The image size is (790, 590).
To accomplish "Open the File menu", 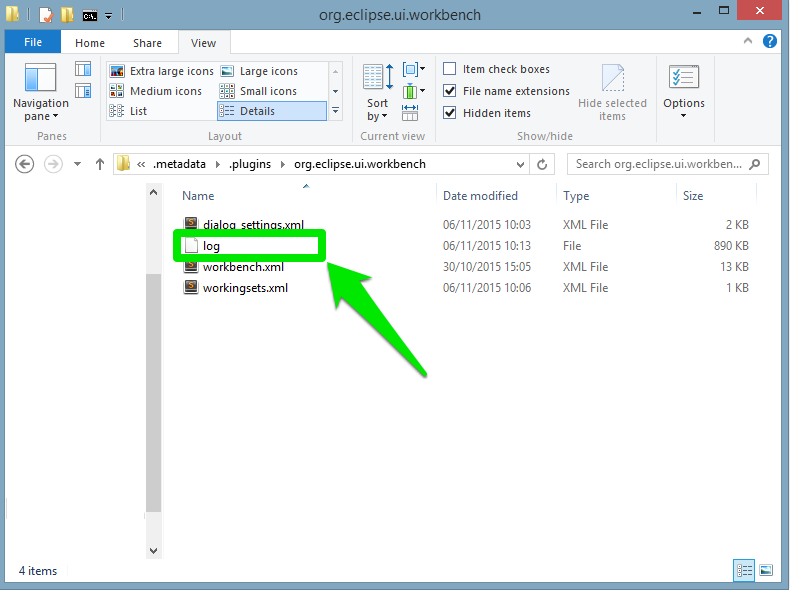I will click(33, 42).
